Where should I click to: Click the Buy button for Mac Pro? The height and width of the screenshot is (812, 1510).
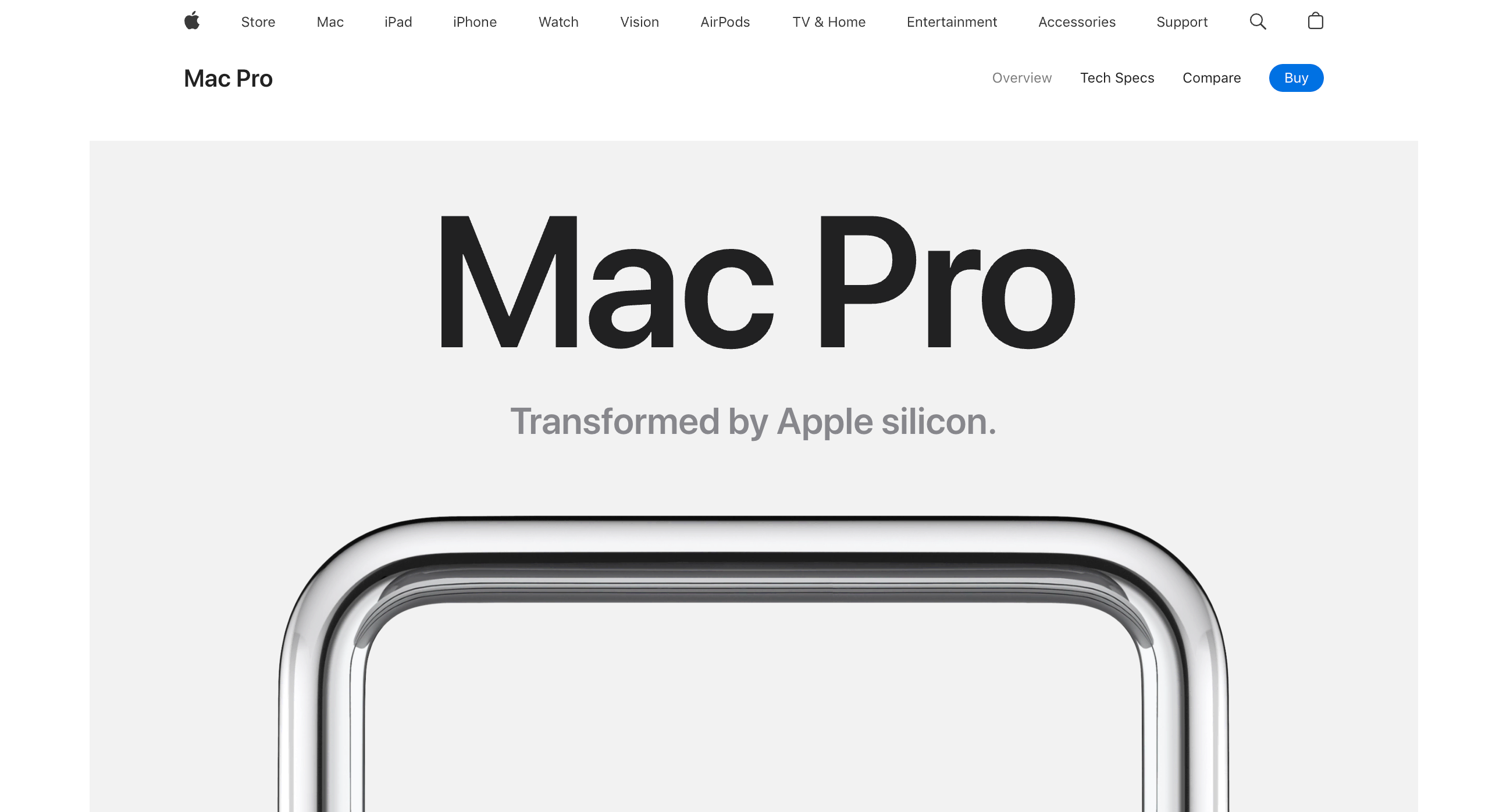(x=1297, y=78)
